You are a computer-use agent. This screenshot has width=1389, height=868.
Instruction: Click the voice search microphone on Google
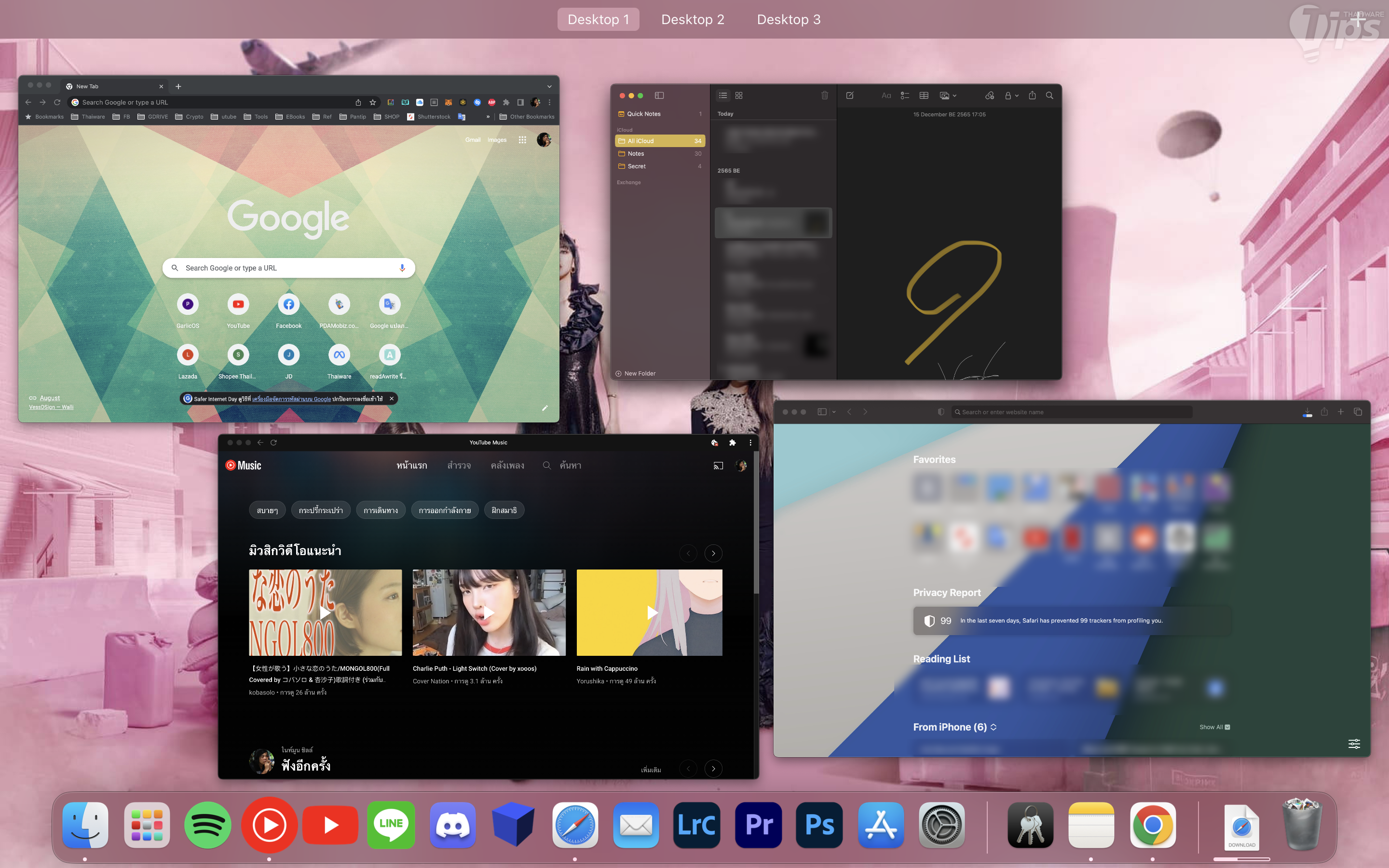click(x=402, y=268)
